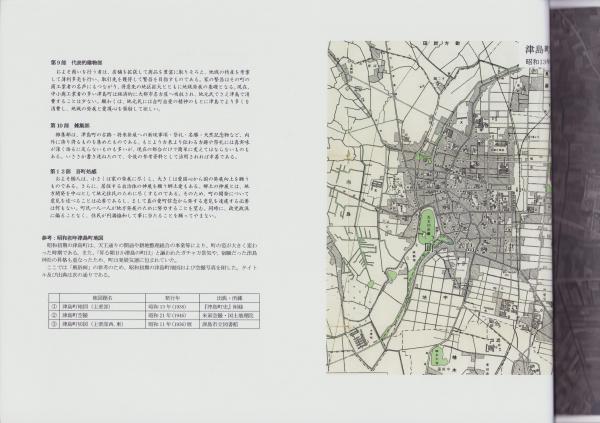Click the '昭和21年(1946)' table cell
The width and height of the screenshot is (600, 423).
pyautogui.click(x=172, y=315)
